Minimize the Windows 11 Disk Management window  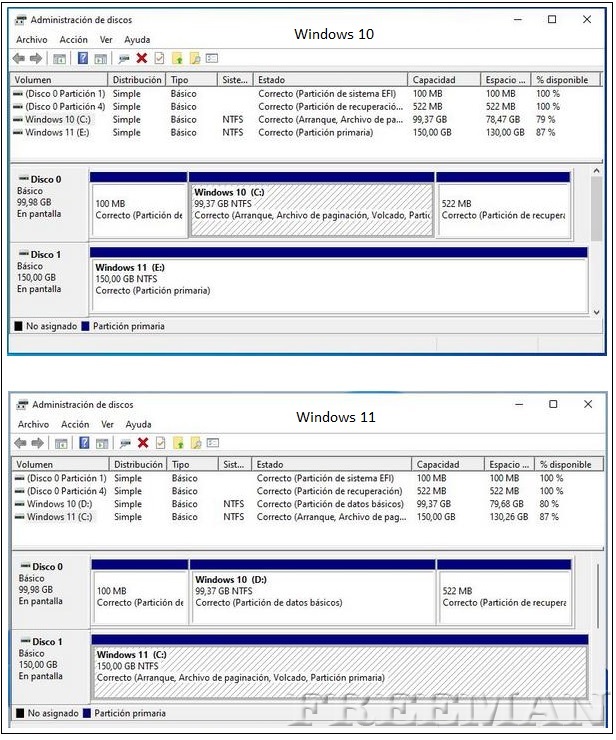[519, 404]
